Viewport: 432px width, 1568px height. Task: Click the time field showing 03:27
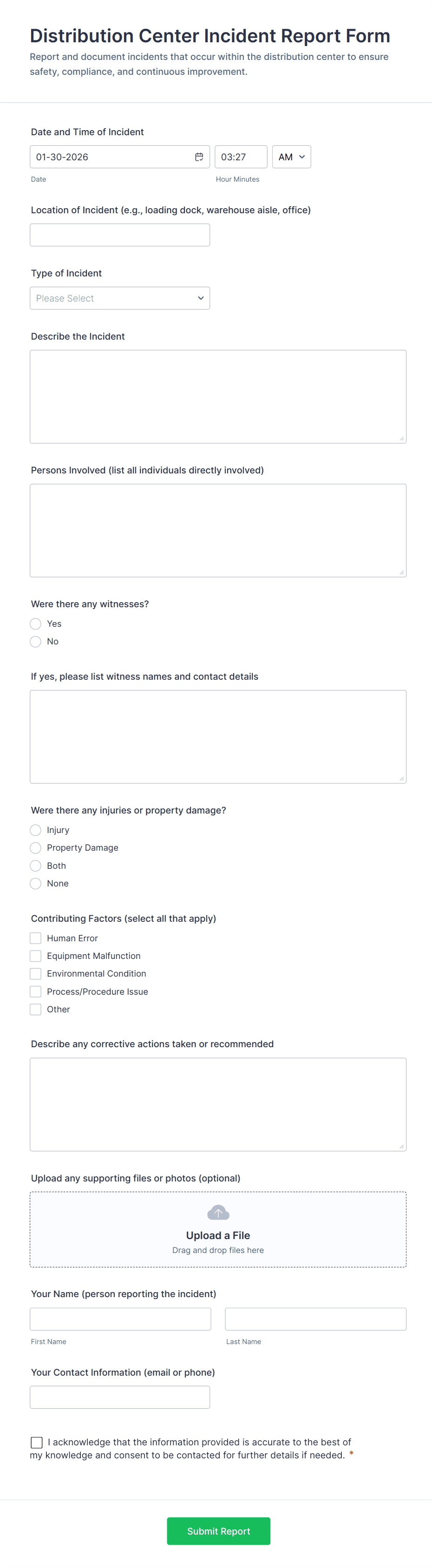(x=240, y=157)
